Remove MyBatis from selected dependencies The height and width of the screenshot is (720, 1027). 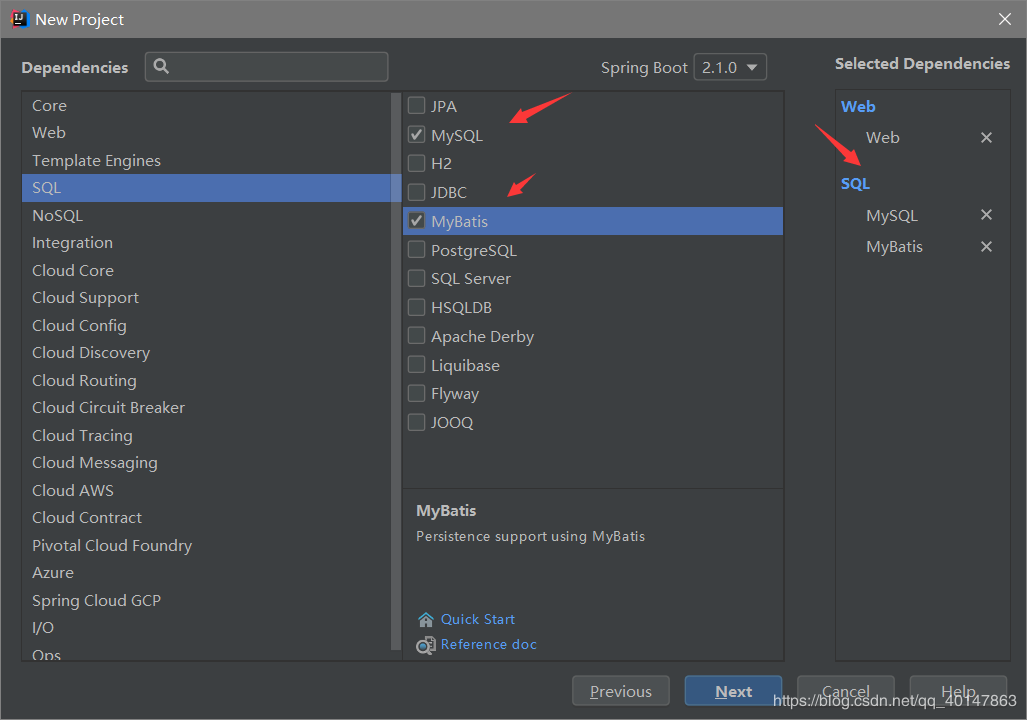986,247
